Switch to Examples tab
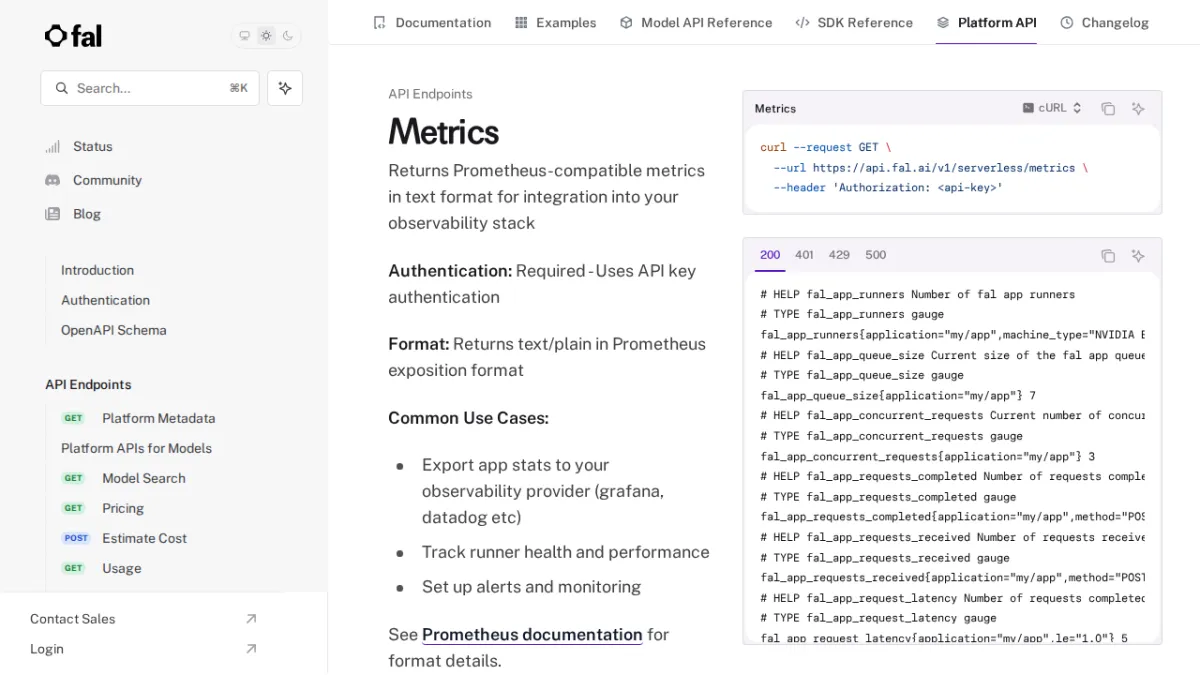The image size is (1200, 675). tap(555, 22)
